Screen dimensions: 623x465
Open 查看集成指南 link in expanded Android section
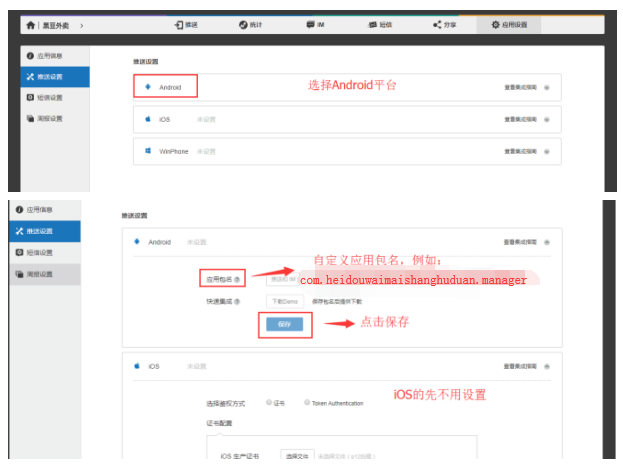pos(520,242)
